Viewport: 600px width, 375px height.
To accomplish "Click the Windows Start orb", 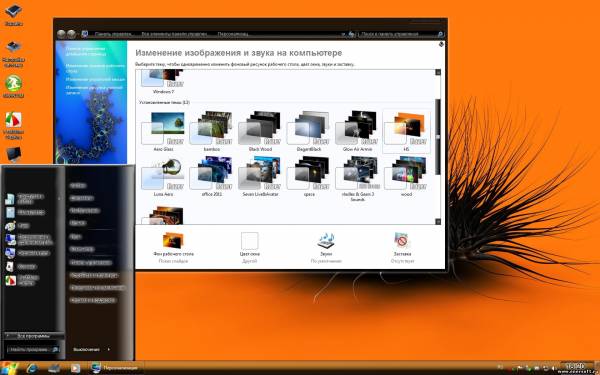I will tap(10, 368).
